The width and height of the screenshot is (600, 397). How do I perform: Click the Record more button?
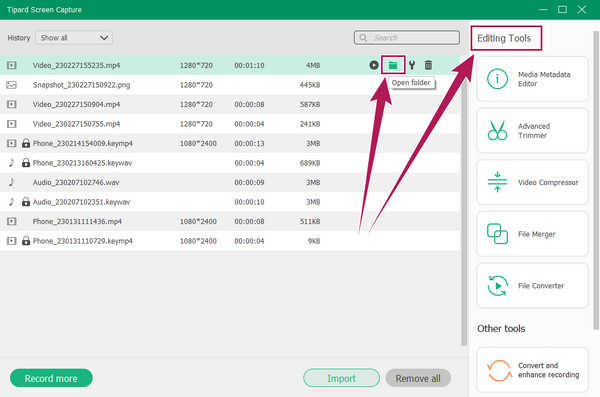[x=51, y=378]
